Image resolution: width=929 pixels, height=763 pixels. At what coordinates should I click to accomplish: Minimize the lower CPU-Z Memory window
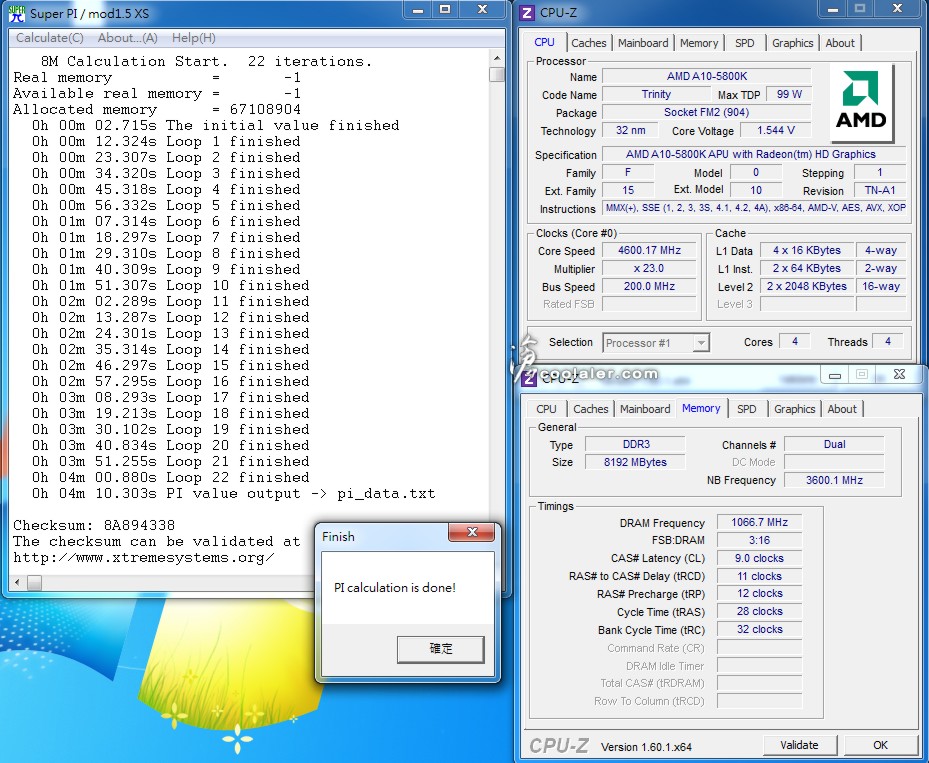click(x=835, y=375)
